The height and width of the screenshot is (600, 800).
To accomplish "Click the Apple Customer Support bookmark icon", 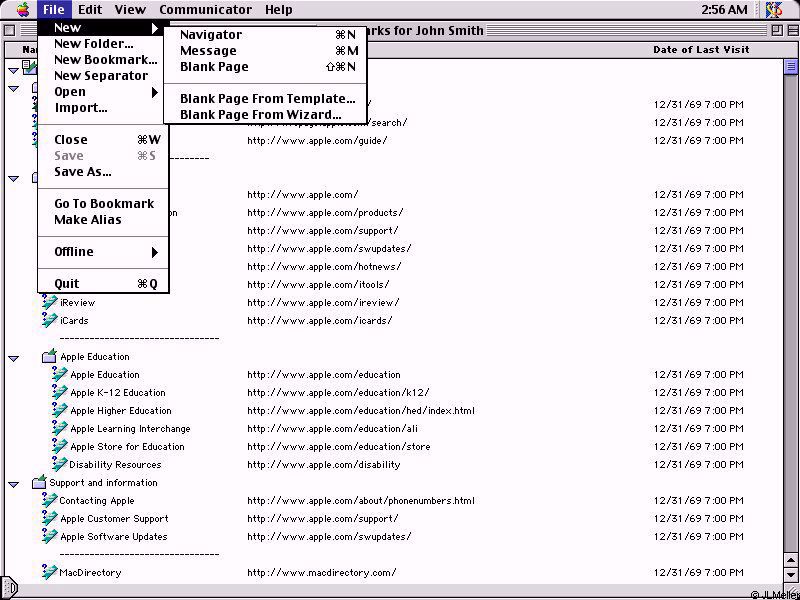I will point(49,518).
